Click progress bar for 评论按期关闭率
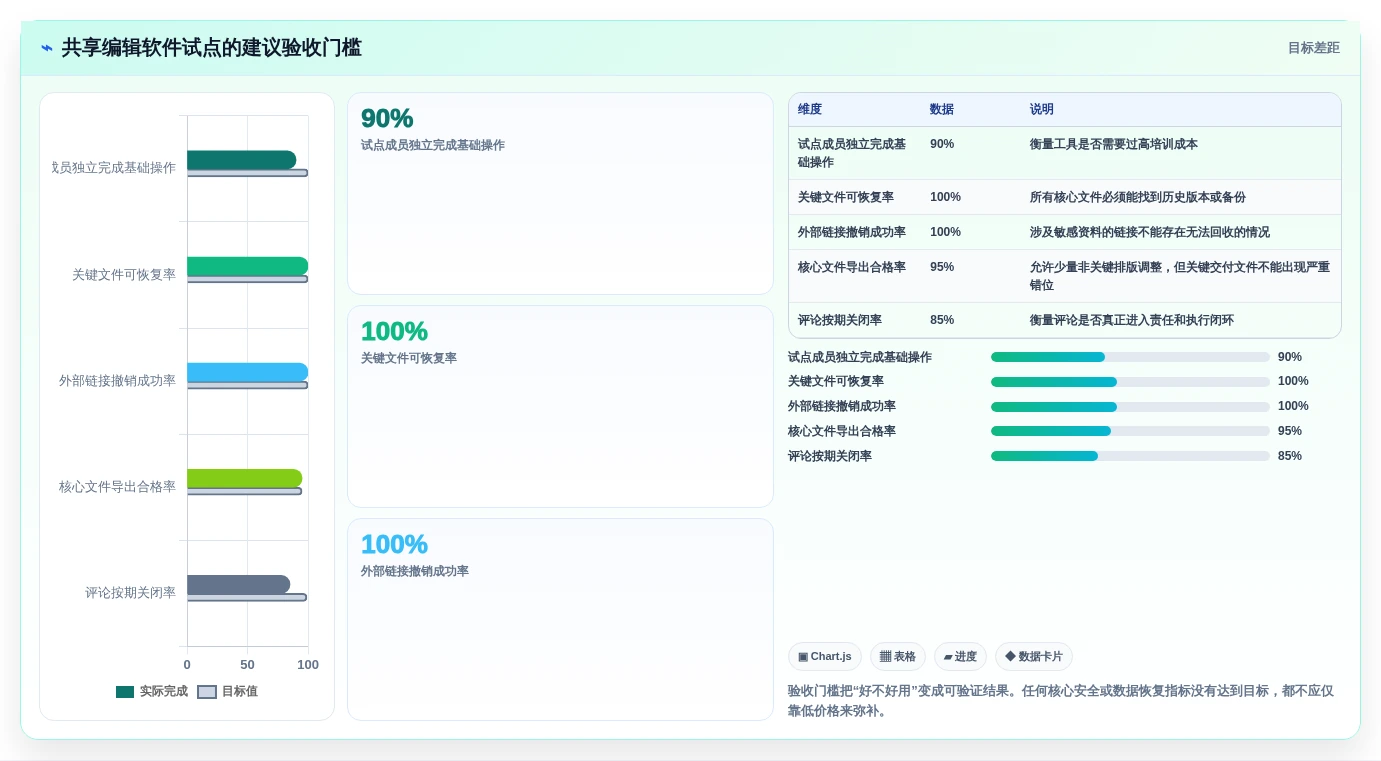Viewport: 1381px width, 761px height. pos(1130,456)
